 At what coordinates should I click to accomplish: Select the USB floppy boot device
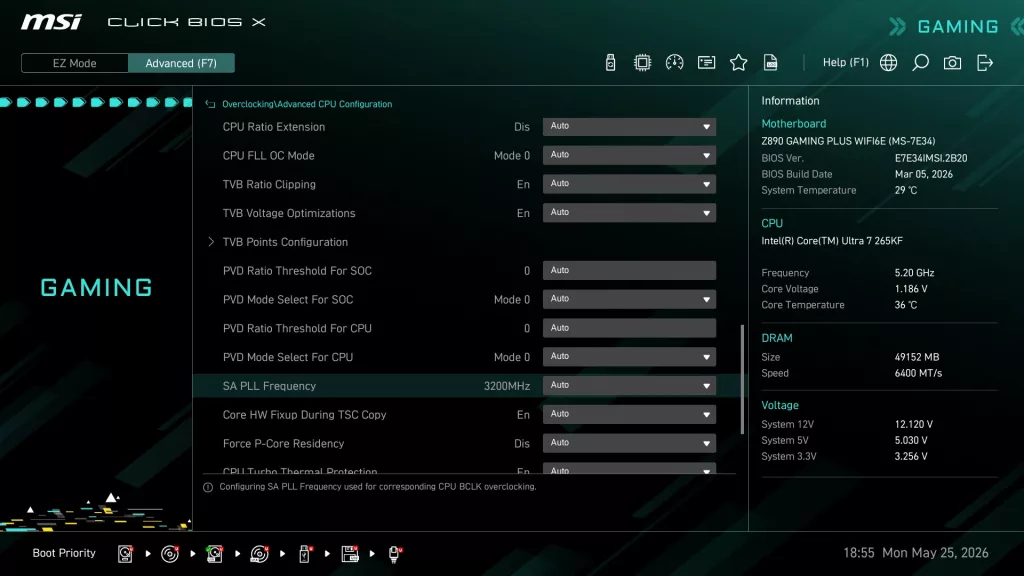350,554
